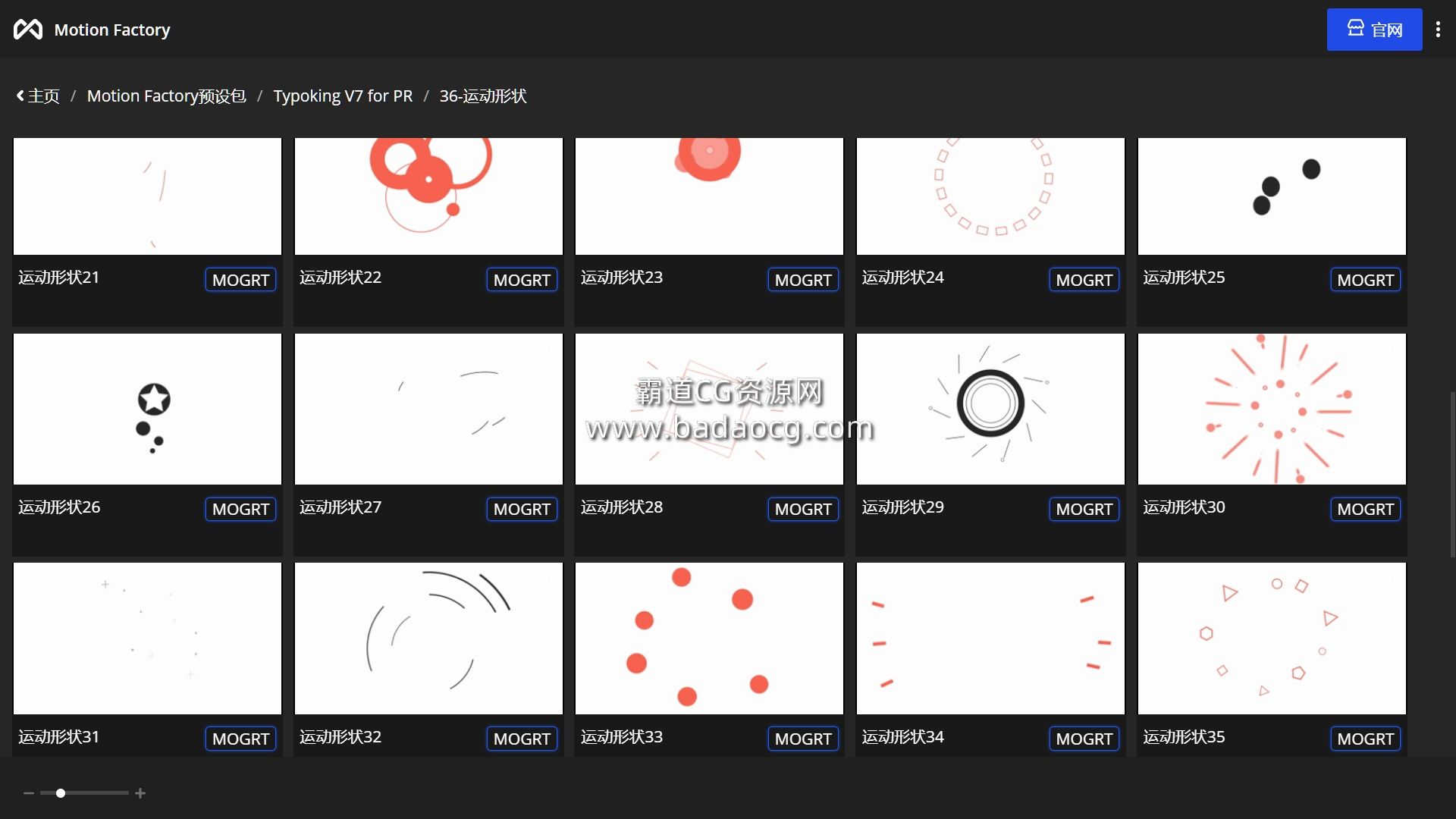Click the vertical scrollbar thumb
Image resolution: width=1456 pixels, height=819 pixels.
point(1452,475)
